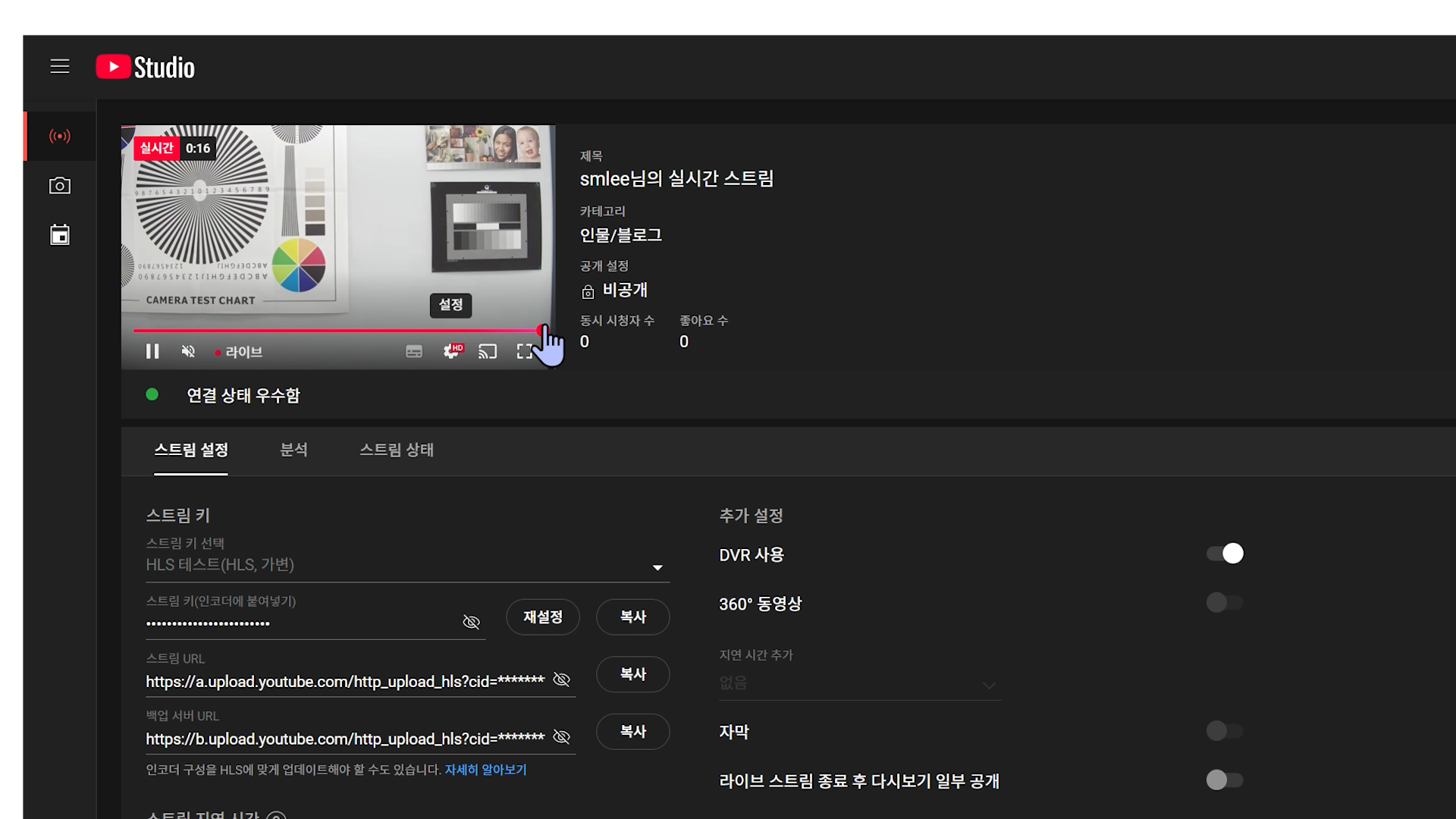Expand the 스트림 키 선택 dropdown
Viewport: 1456px width, 819px height.
657,567
